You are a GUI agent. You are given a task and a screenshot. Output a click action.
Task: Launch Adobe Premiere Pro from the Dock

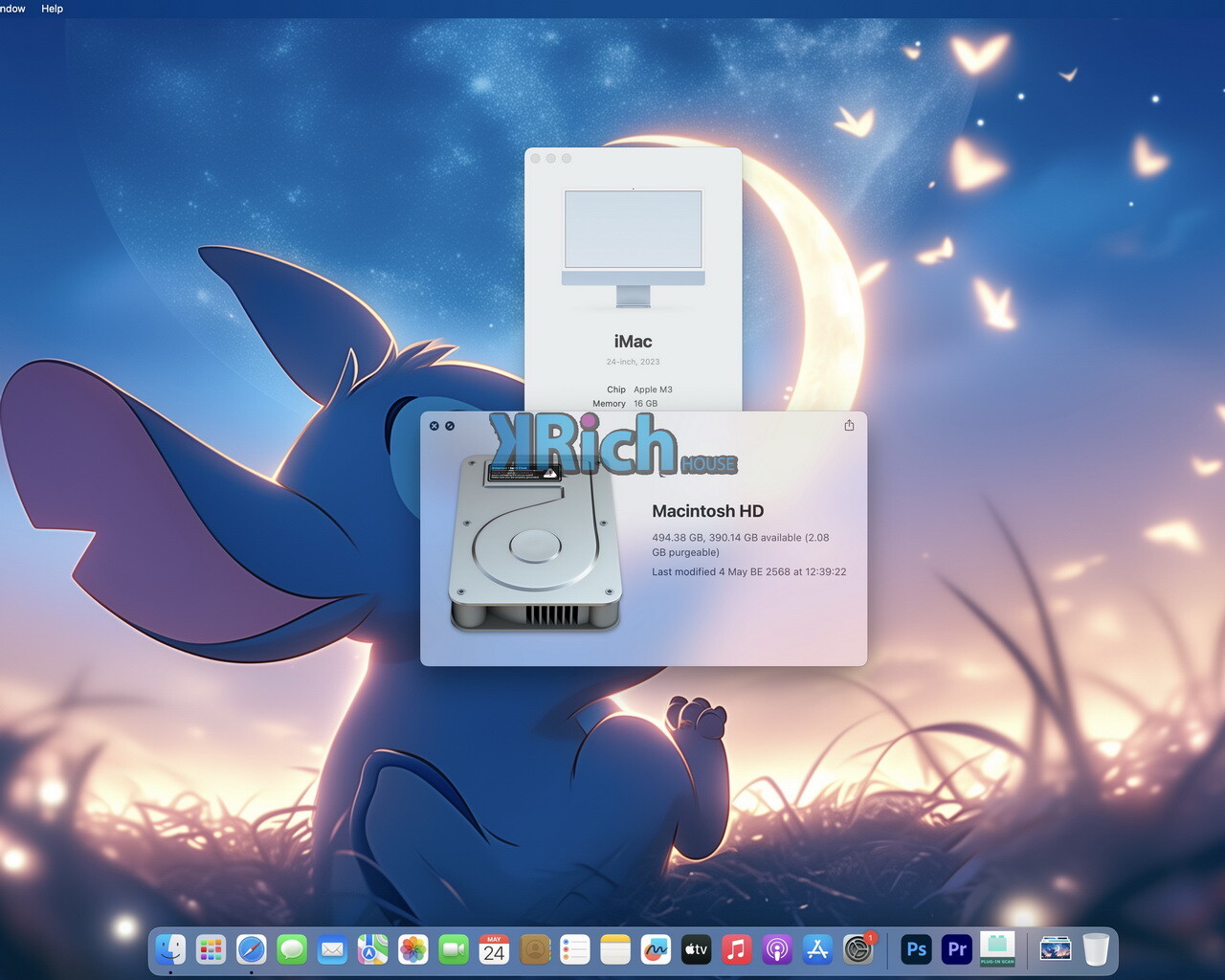(957, 949)
